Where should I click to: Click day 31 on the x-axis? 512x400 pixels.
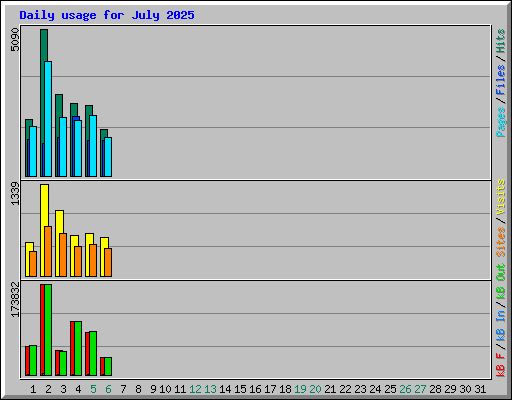coord(480,389)
